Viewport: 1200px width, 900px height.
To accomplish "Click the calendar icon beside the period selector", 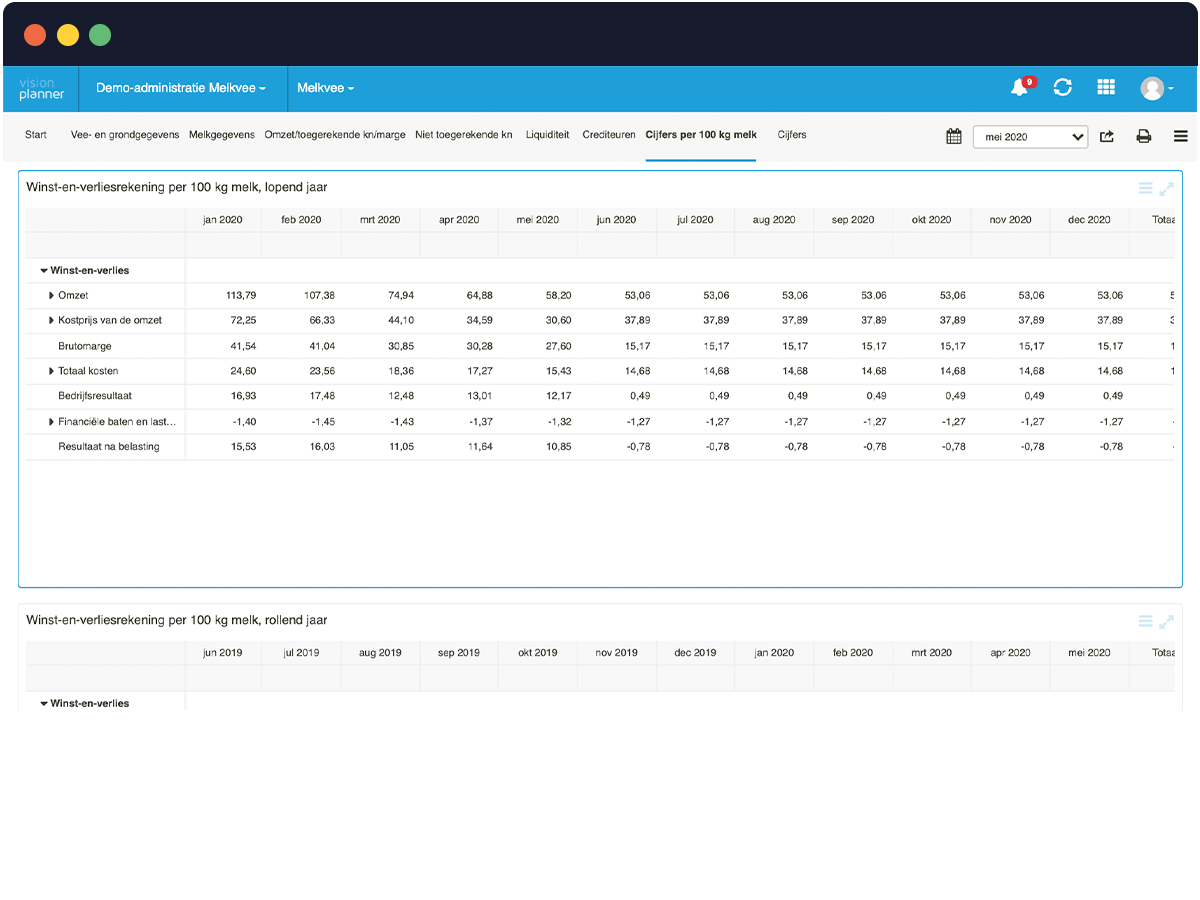I will point(954,136).
